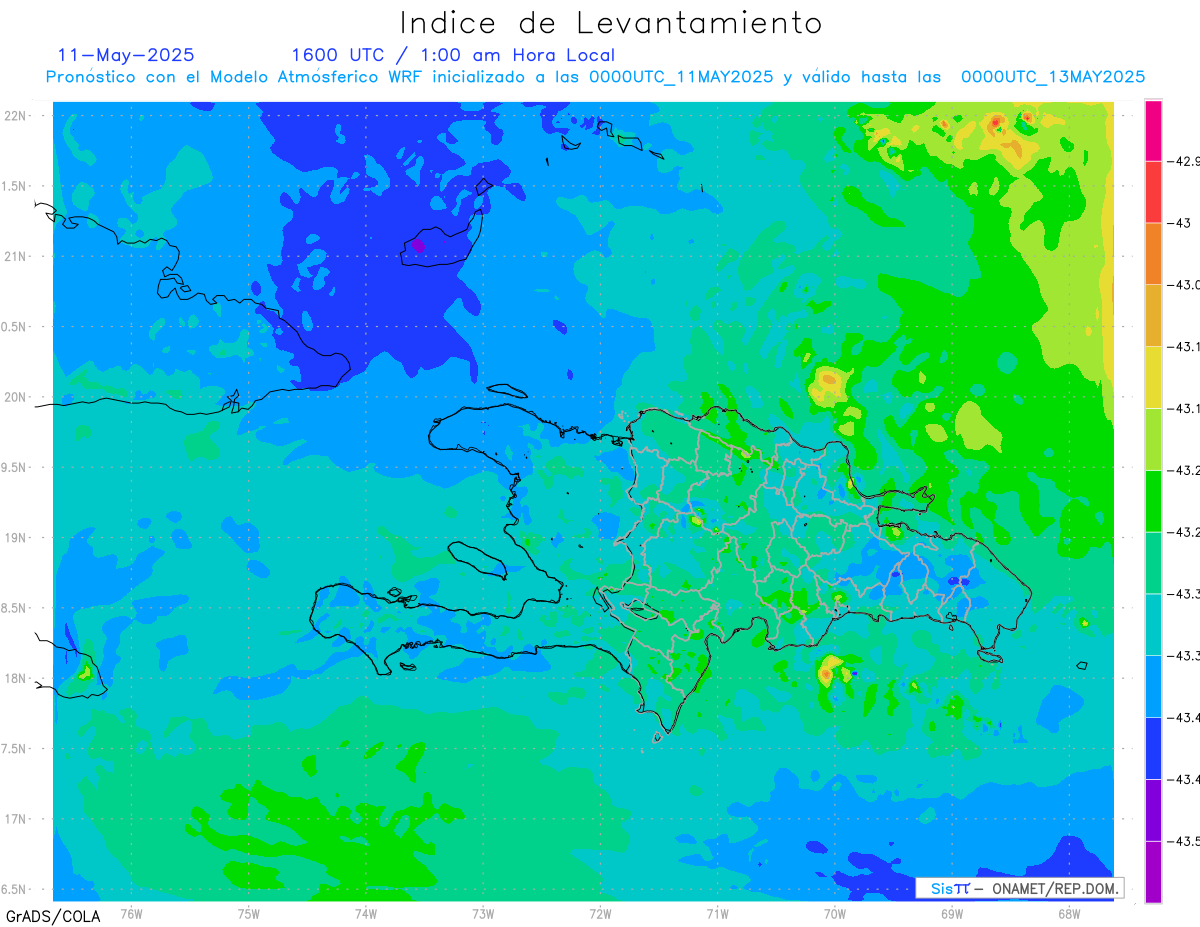Click the '19N' latitude label

pyautogui.click(x=16, y=538)
